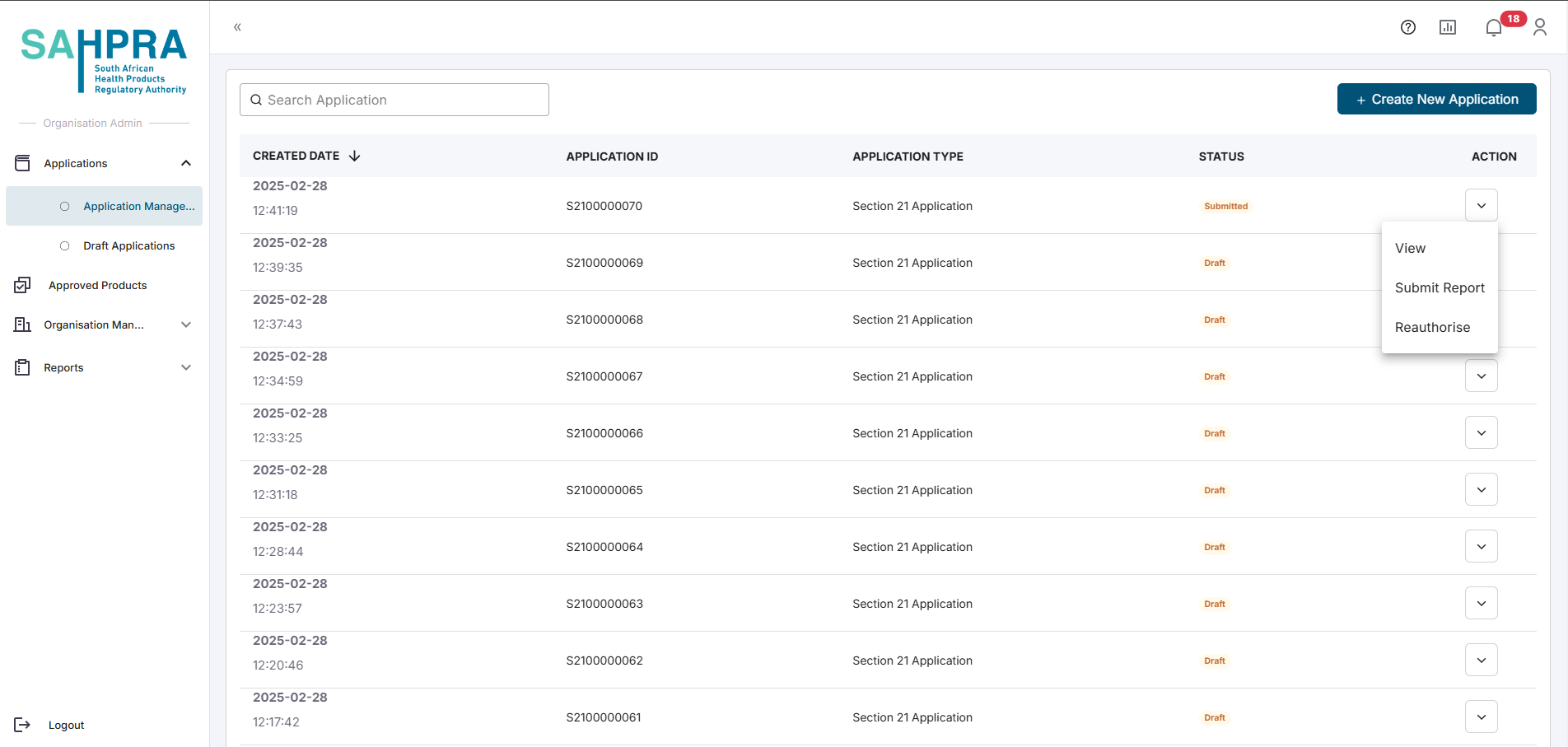1568x747 pixels.
Task: Collapse sidebar with double-chevron icon
Action: pos(237,27)
